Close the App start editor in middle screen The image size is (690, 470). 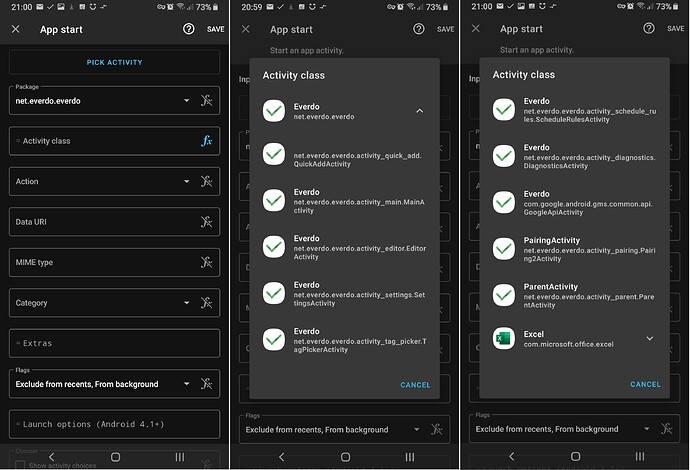[246, 29]
